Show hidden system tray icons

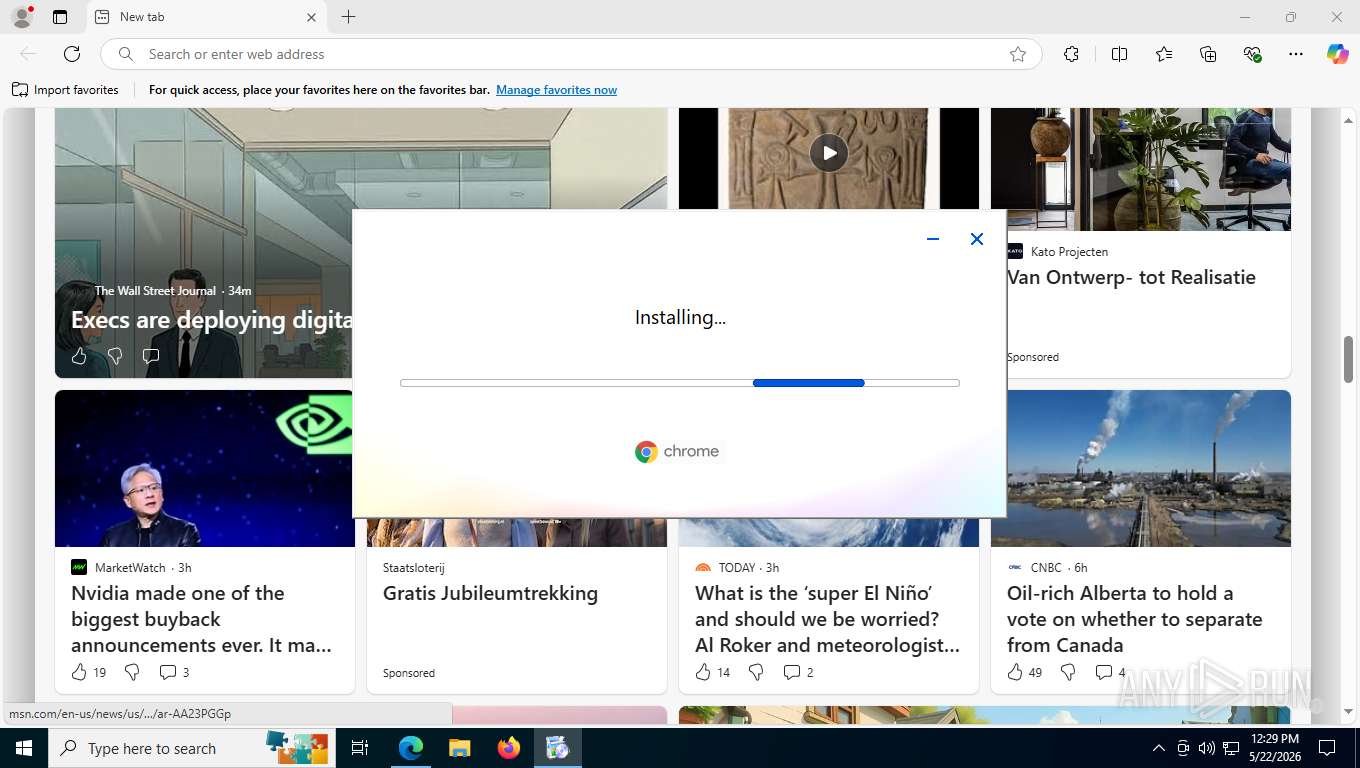pos(1159,748)
